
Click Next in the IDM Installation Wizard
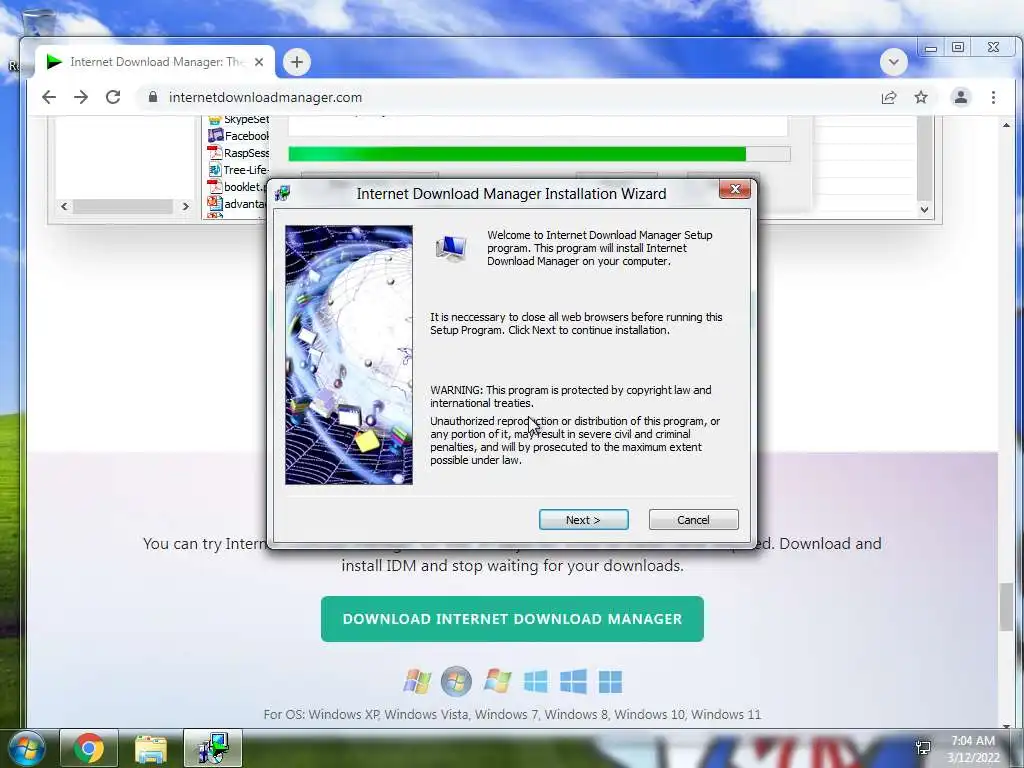coord(583,520)
